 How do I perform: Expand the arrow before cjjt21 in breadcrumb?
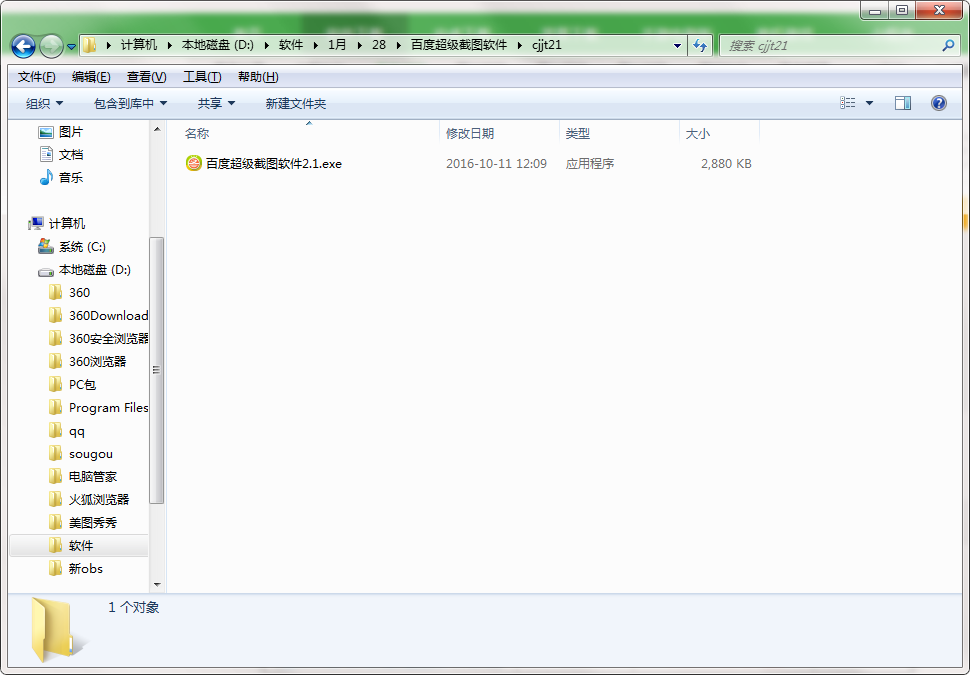point(519,45)
